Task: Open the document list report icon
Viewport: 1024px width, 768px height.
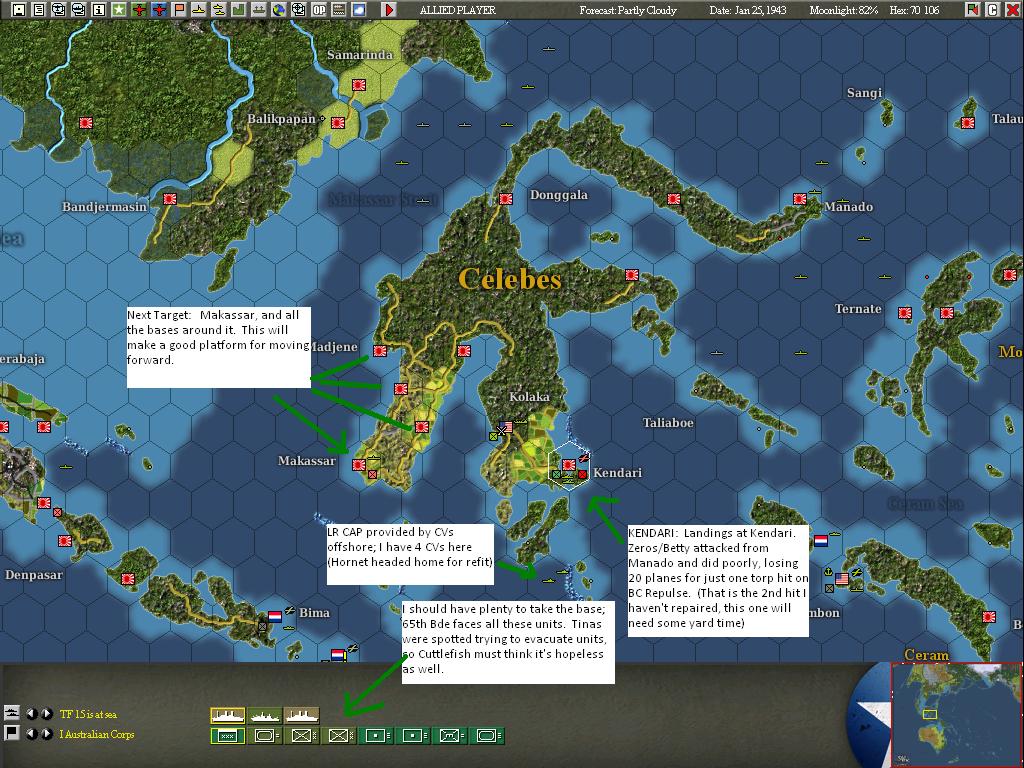Action: tap(39, 9)
